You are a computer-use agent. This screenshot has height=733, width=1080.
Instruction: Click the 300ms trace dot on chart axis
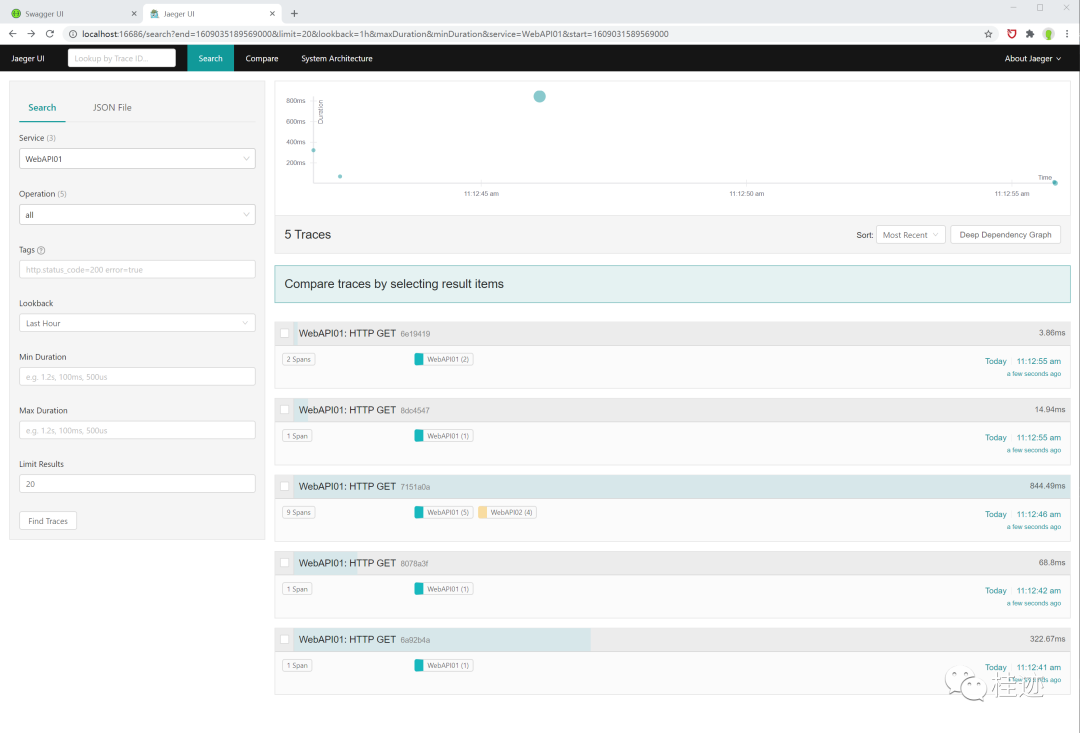coord(313,150)
